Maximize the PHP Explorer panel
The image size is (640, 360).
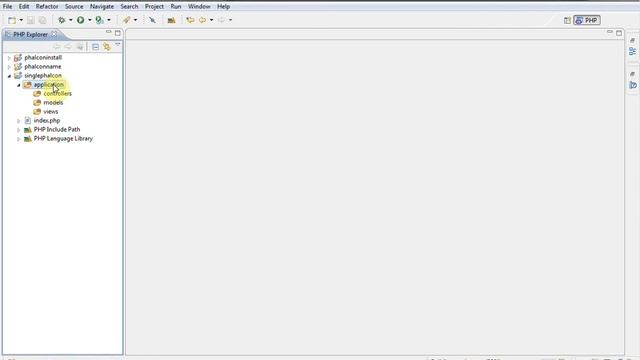(118, 33)
